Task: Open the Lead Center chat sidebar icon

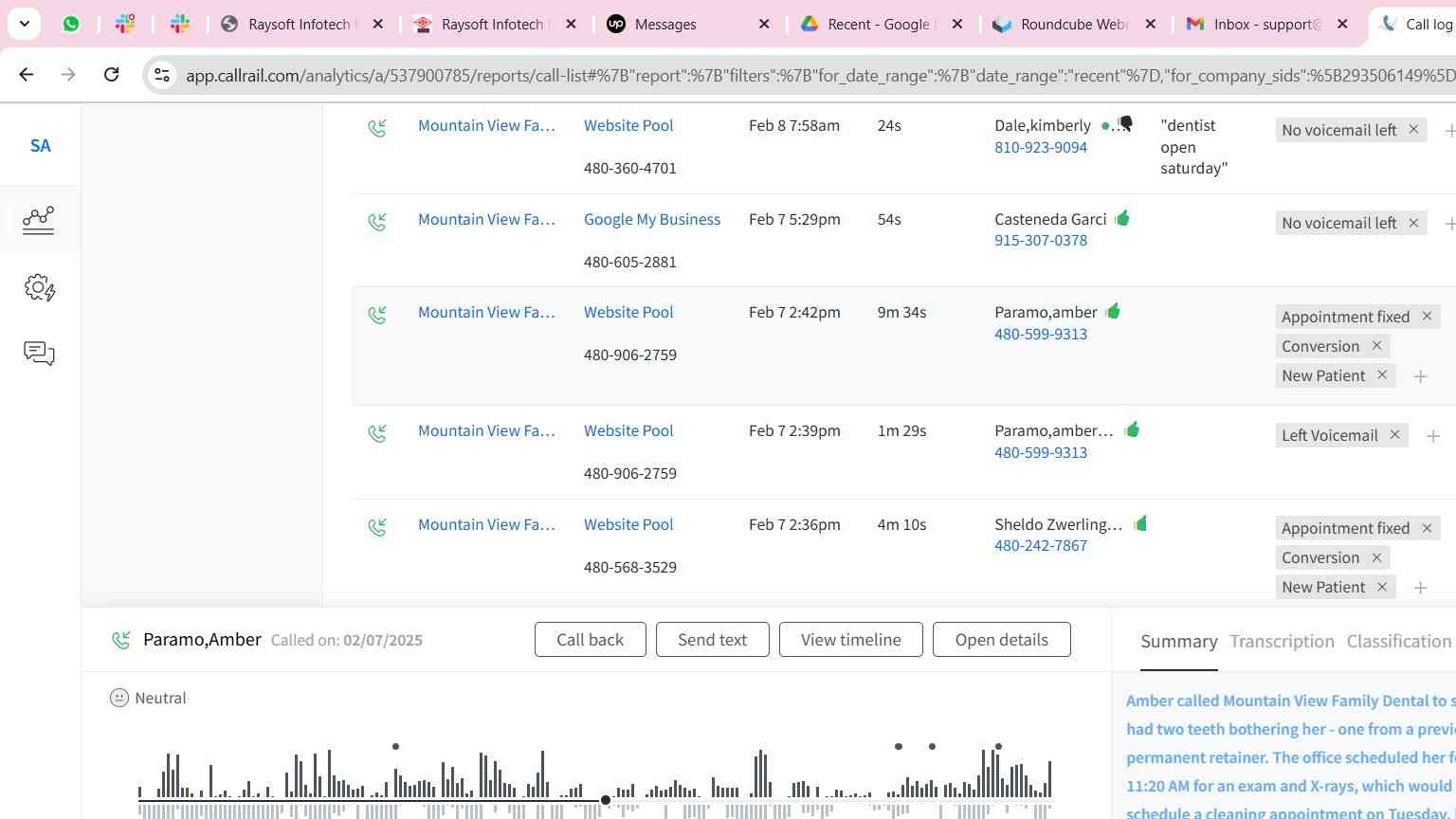Action: point(39,354)
